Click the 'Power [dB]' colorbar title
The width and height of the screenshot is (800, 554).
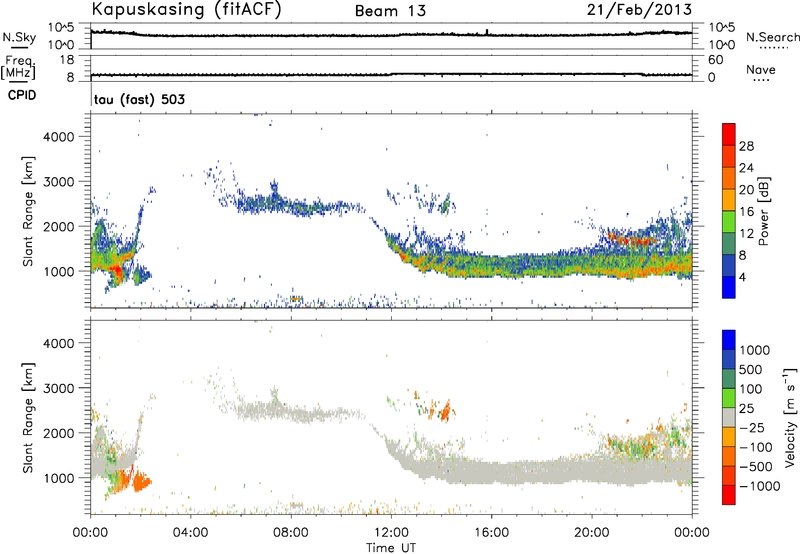coord(763,211)
